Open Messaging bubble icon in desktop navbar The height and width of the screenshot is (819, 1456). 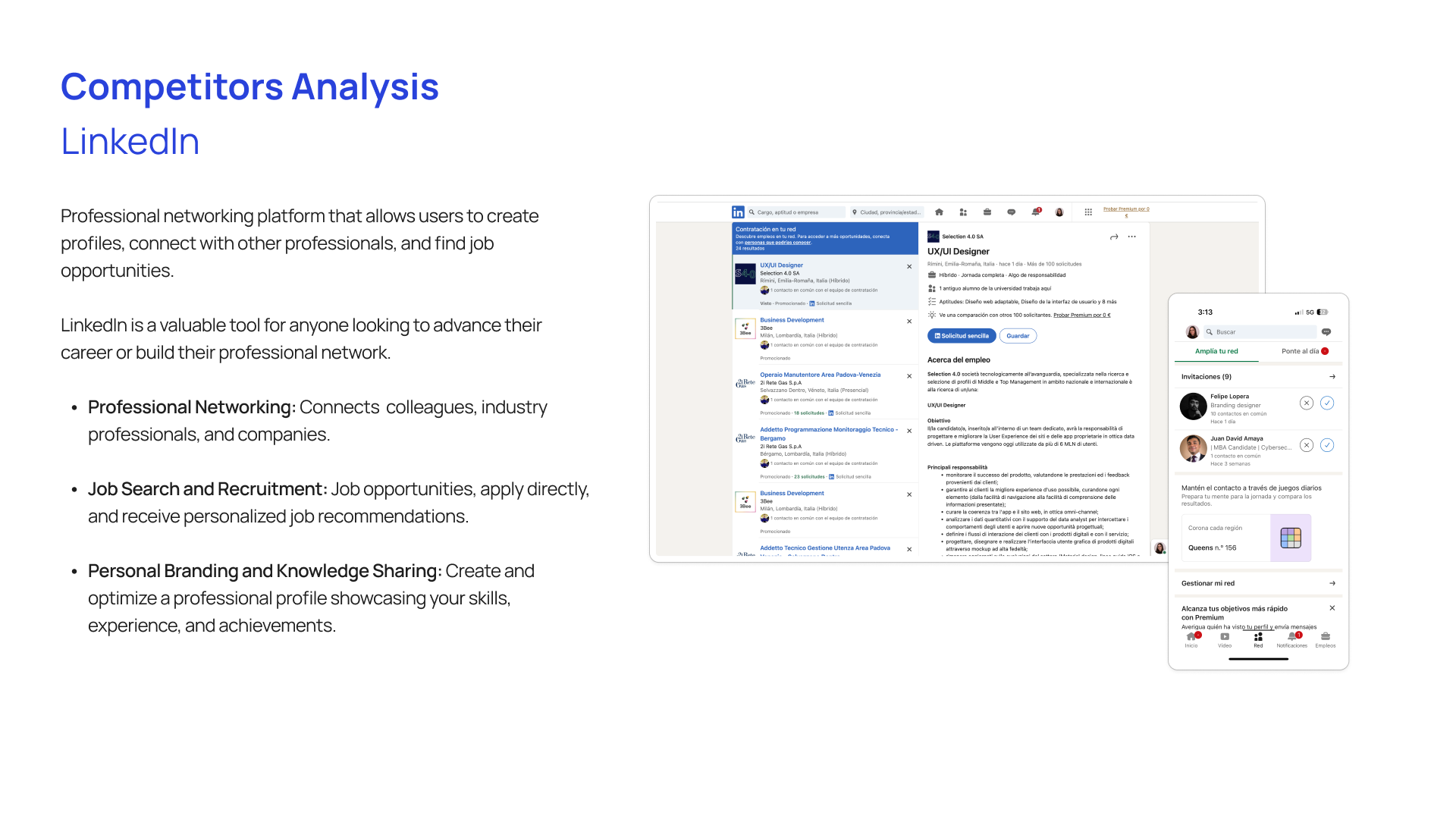[1012, 212]
